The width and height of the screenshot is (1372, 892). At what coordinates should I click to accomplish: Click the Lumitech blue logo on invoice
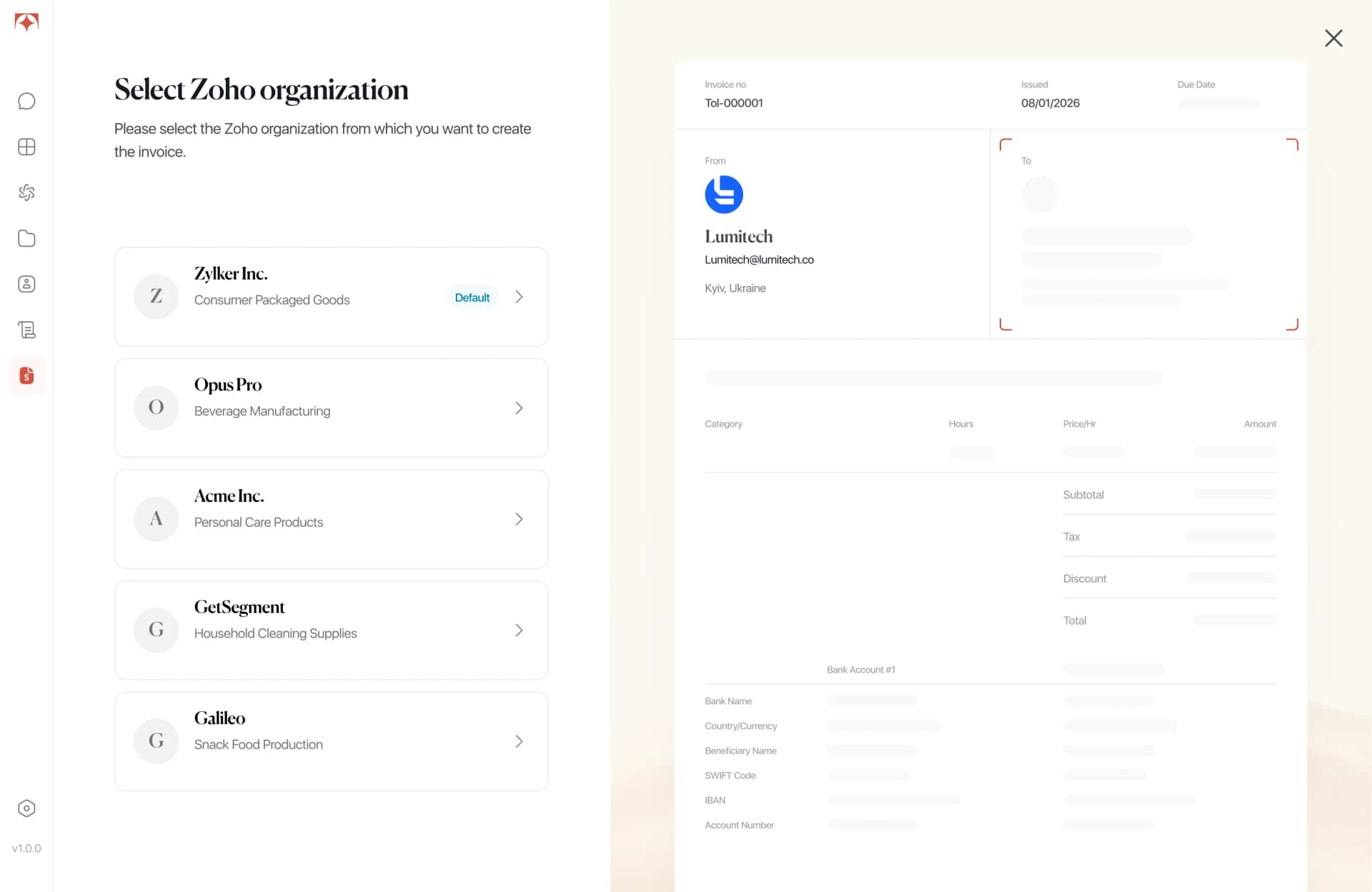click(724, 194)
